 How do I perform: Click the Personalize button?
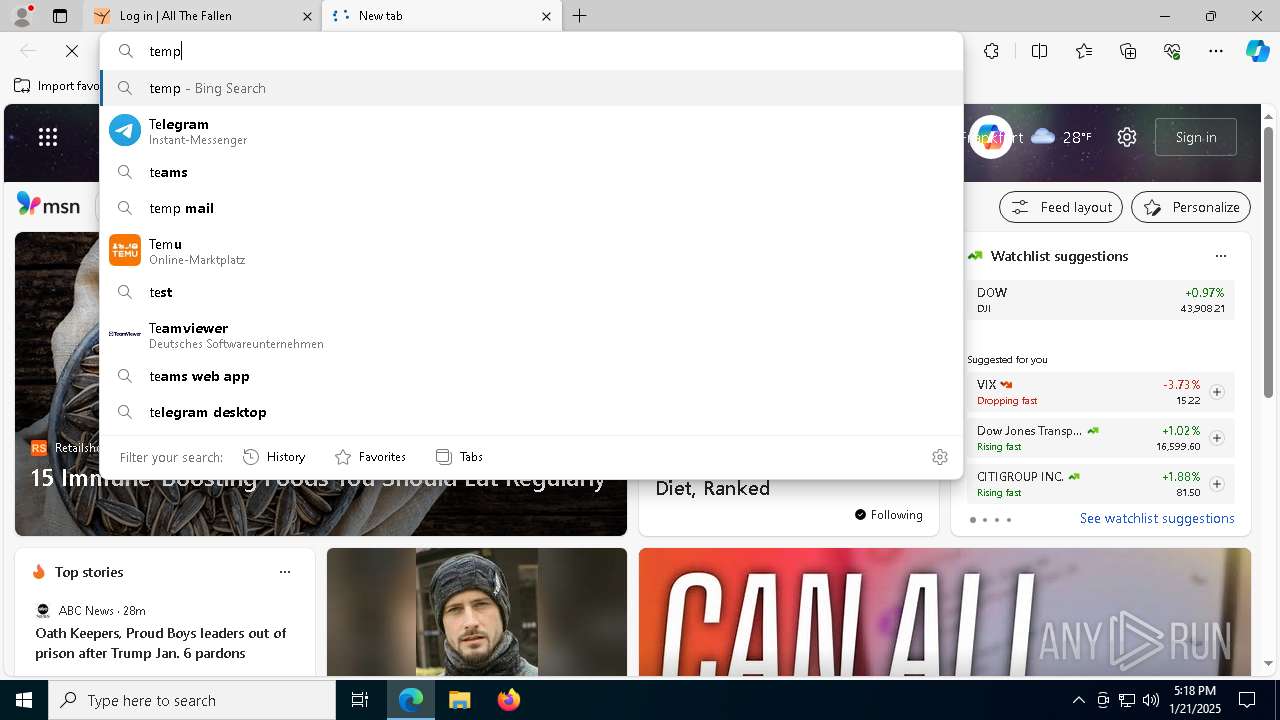point(1191,207)
